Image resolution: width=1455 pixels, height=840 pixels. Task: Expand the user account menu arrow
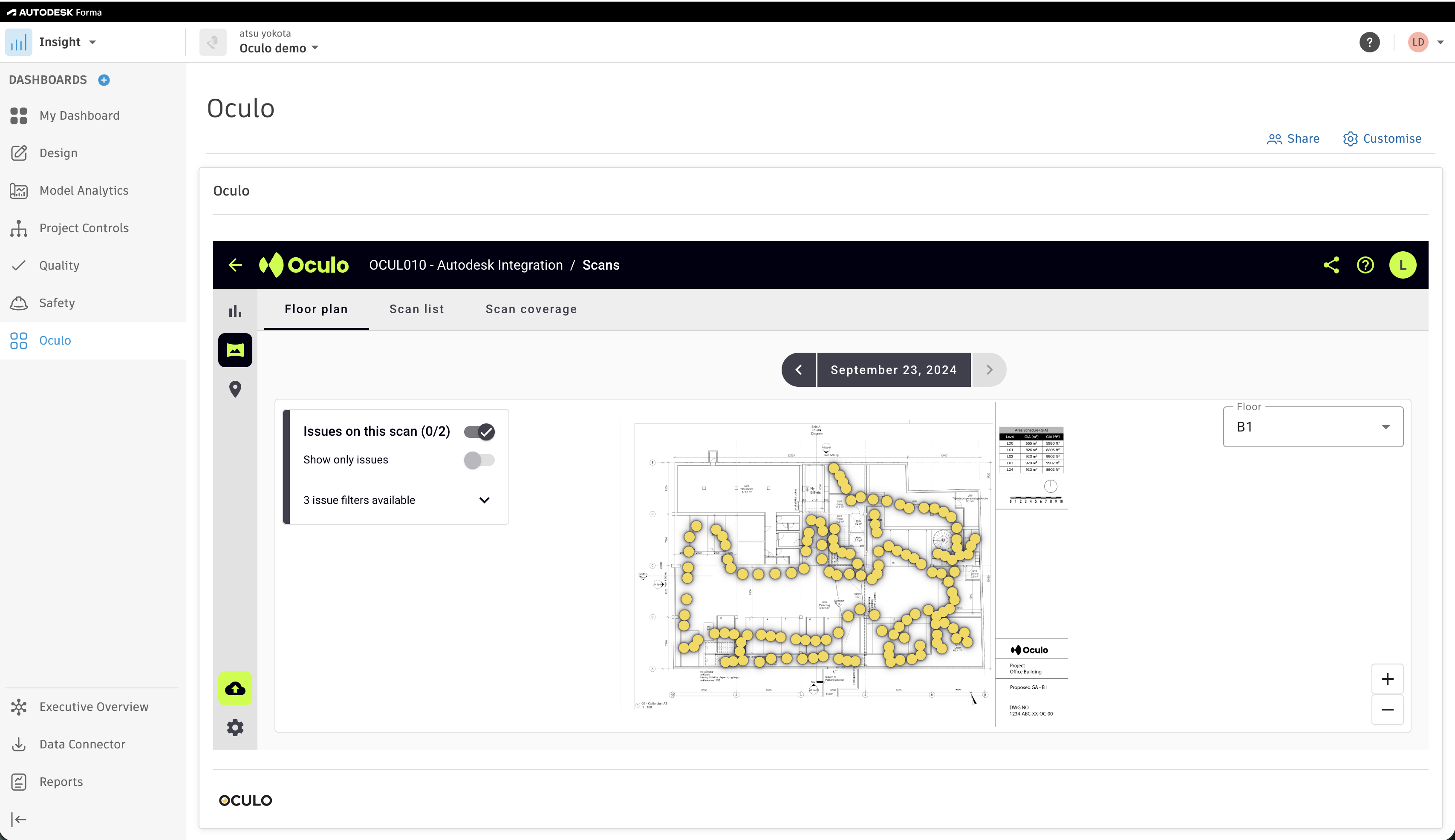click(1440, 42)
